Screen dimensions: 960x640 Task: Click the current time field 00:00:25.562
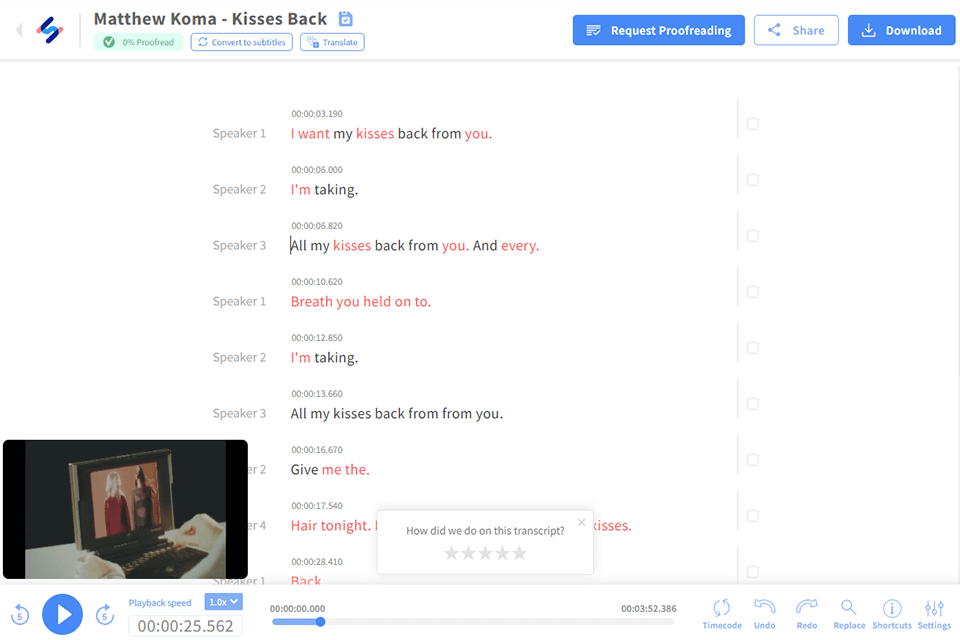tap(186, 627)
